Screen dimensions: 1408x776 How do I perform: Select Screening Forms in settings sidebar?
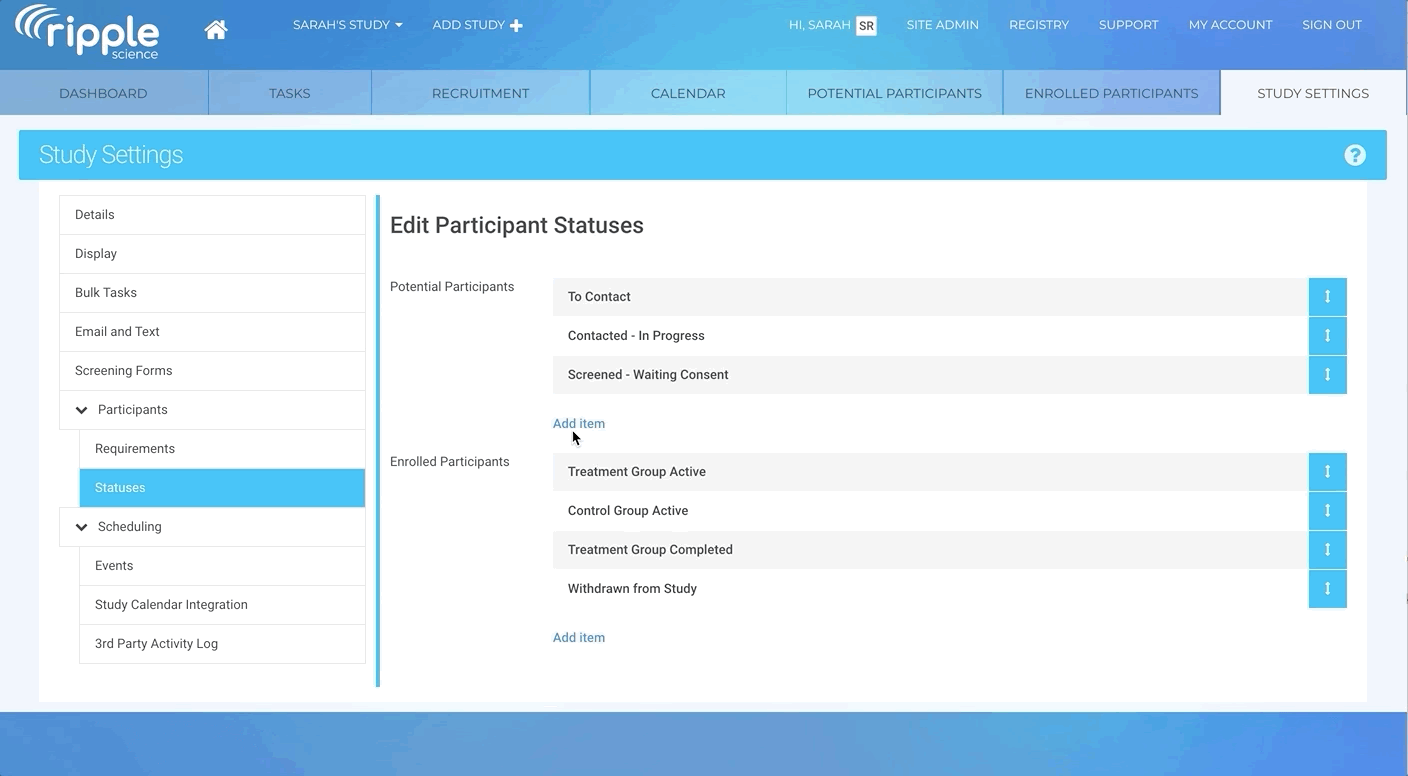click(x=124, y=371)
